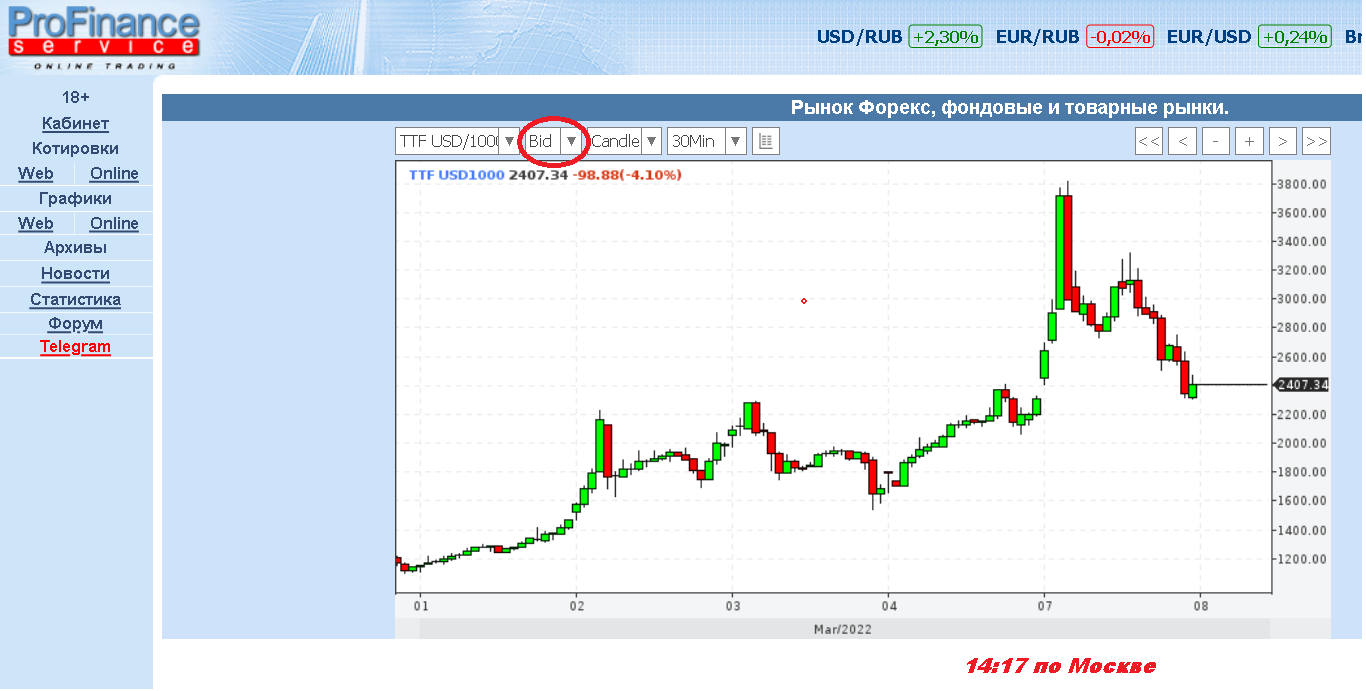Viewport: 1366px width, 691px height.
Task: Open the TTF USD/1000 instrument dropdown
Action: (x=456, y=141)
